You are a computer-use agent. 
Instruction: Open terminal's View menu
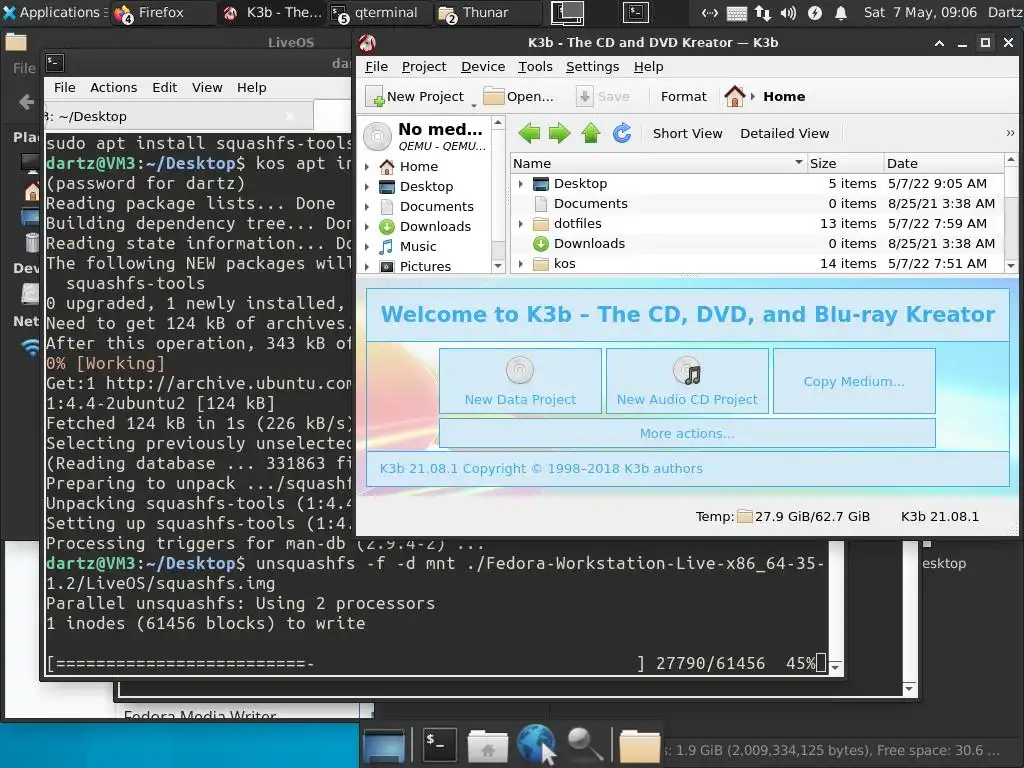click(207, 88)
